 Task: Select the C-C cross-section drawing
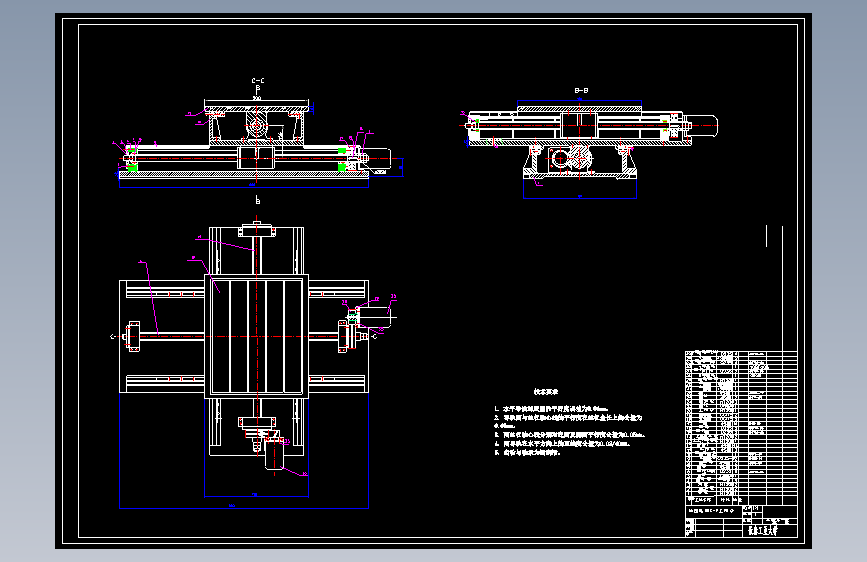coord(258,144)
